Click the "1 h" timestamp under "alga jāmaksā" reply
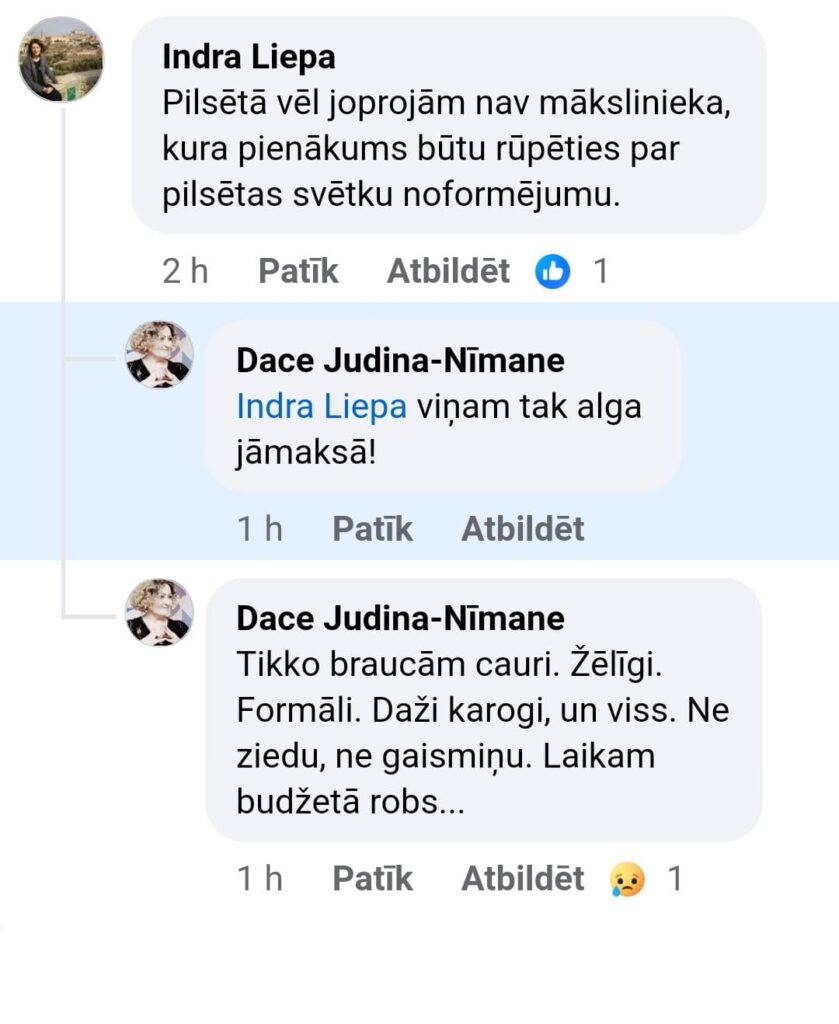839x1024 pixels. click(260, 529)
